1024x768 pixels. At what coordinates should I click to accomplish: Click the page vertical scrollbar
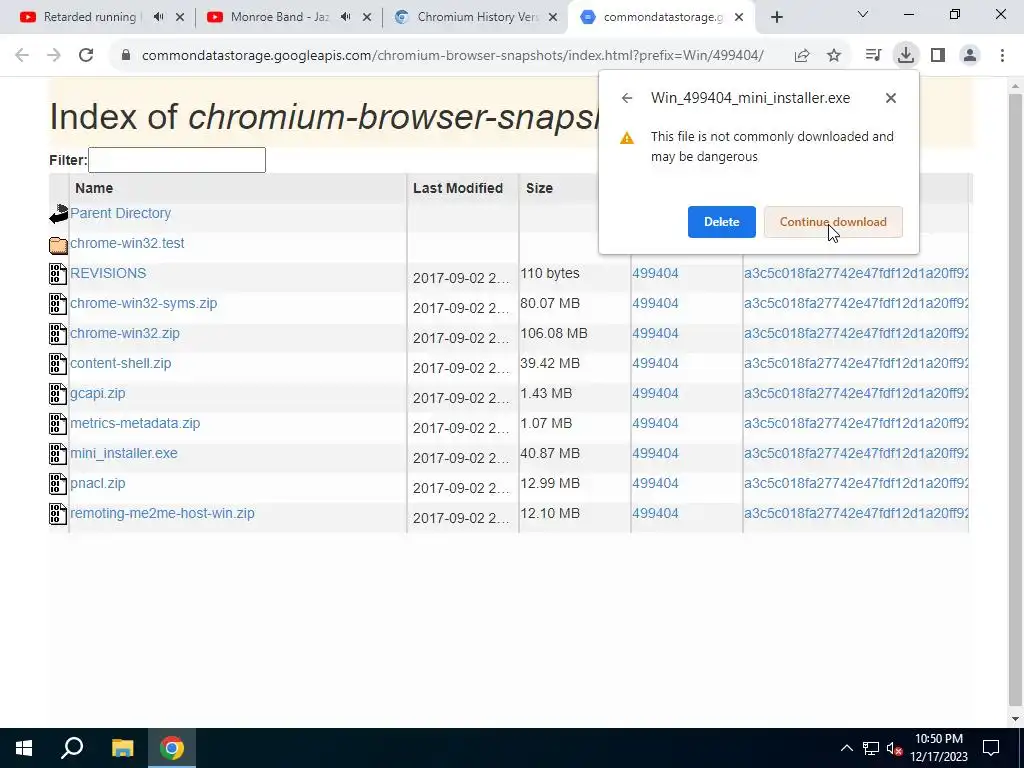1015,398
